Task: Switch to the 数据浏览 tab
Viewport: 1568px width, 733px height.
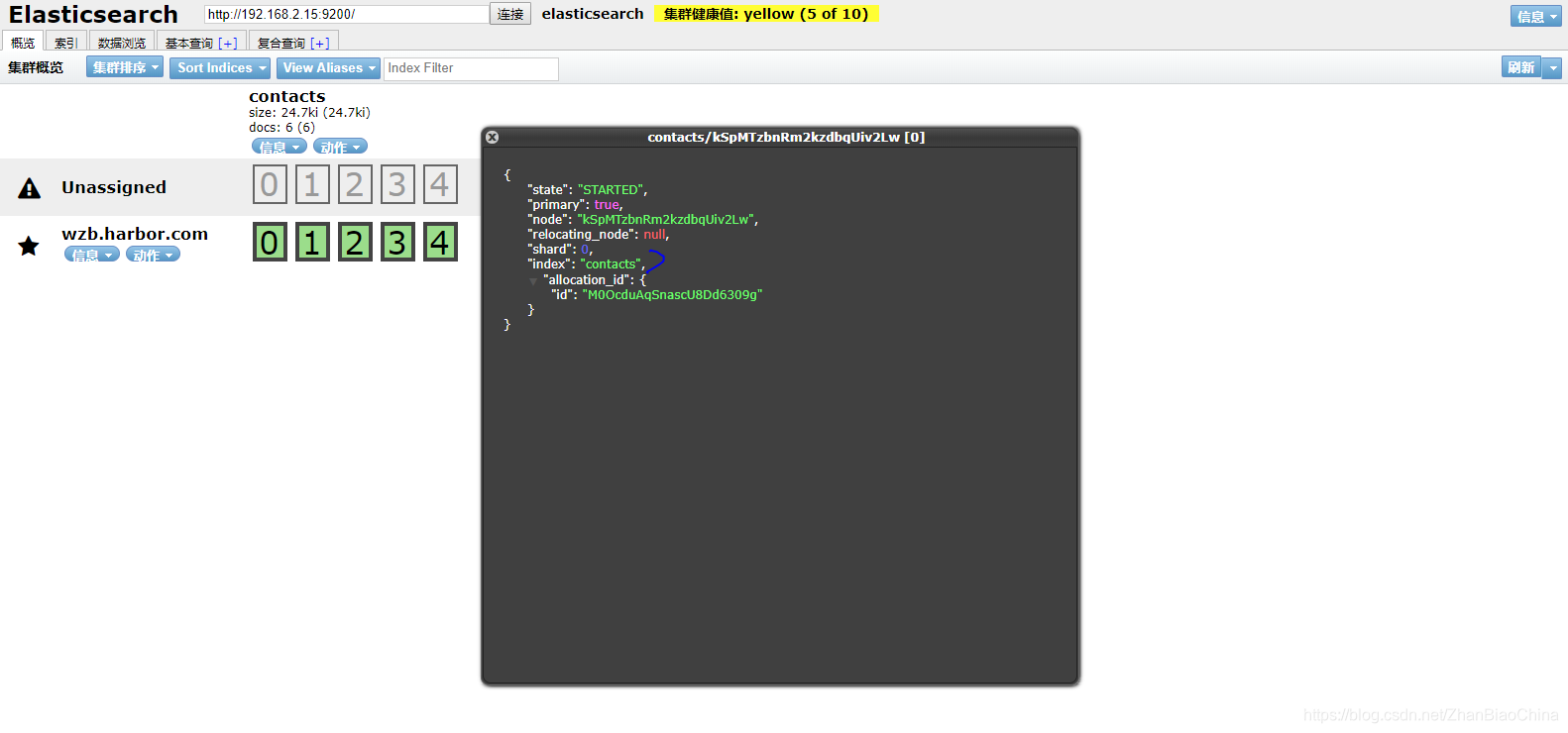Action: pyautogui.click(x=122, y=42)
